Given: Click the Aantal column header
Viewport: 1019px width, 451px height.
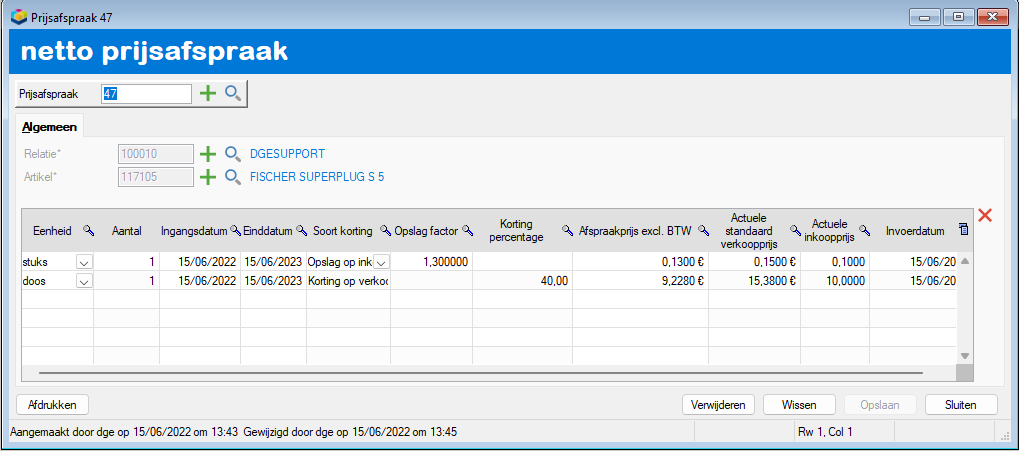Looking at the screenshot, I should coord(127,230).
